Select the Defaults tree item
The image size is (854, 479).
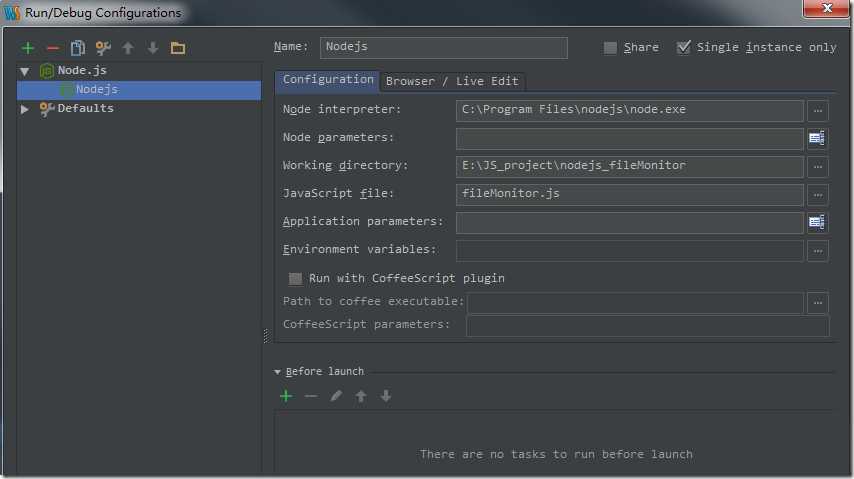click(86, 108)
